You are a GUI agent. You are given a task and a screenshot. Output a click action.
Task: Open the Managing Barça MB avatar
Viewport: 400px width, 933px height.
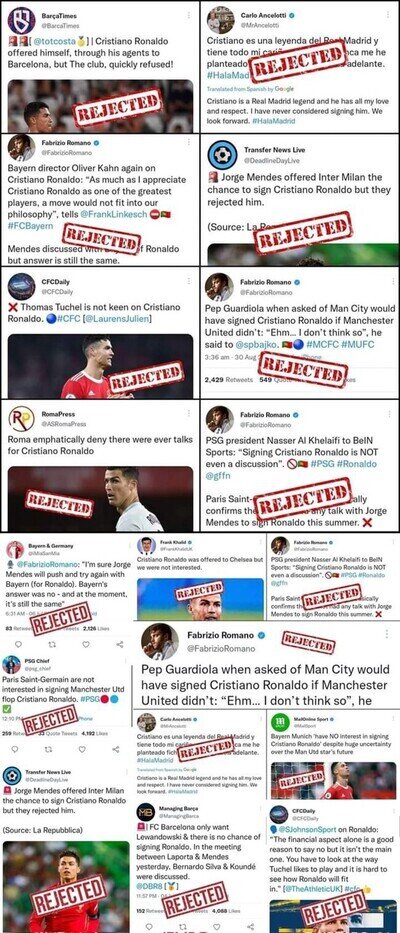pyautogui.click(x=146, y=813)
